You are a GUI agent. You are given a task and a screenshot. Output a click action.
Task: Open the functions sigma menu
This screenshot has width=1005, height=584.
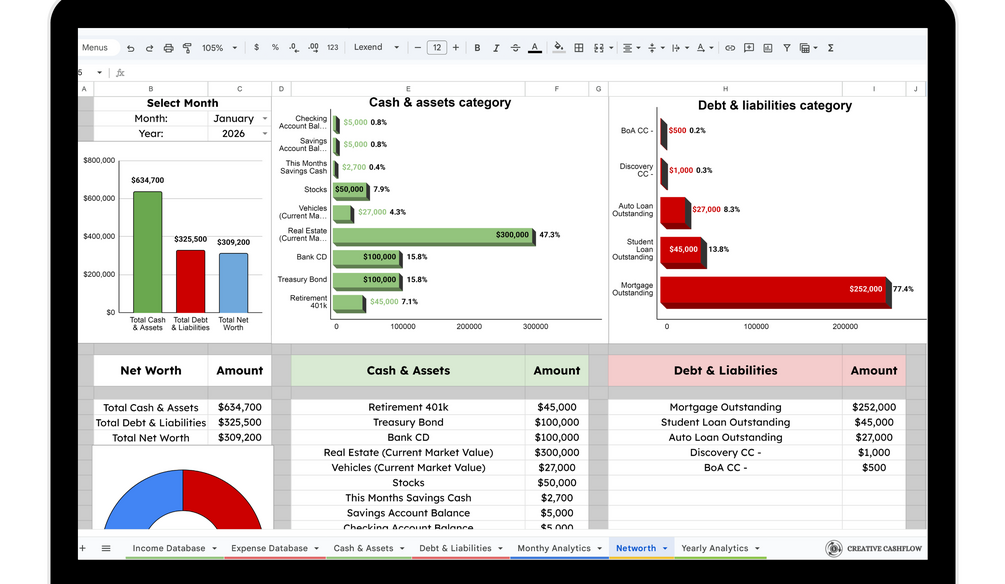[831, 48]
